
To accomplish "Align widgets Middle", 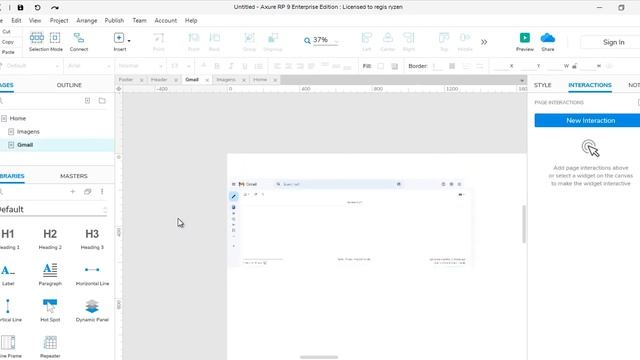I will [x=465, y=42].
